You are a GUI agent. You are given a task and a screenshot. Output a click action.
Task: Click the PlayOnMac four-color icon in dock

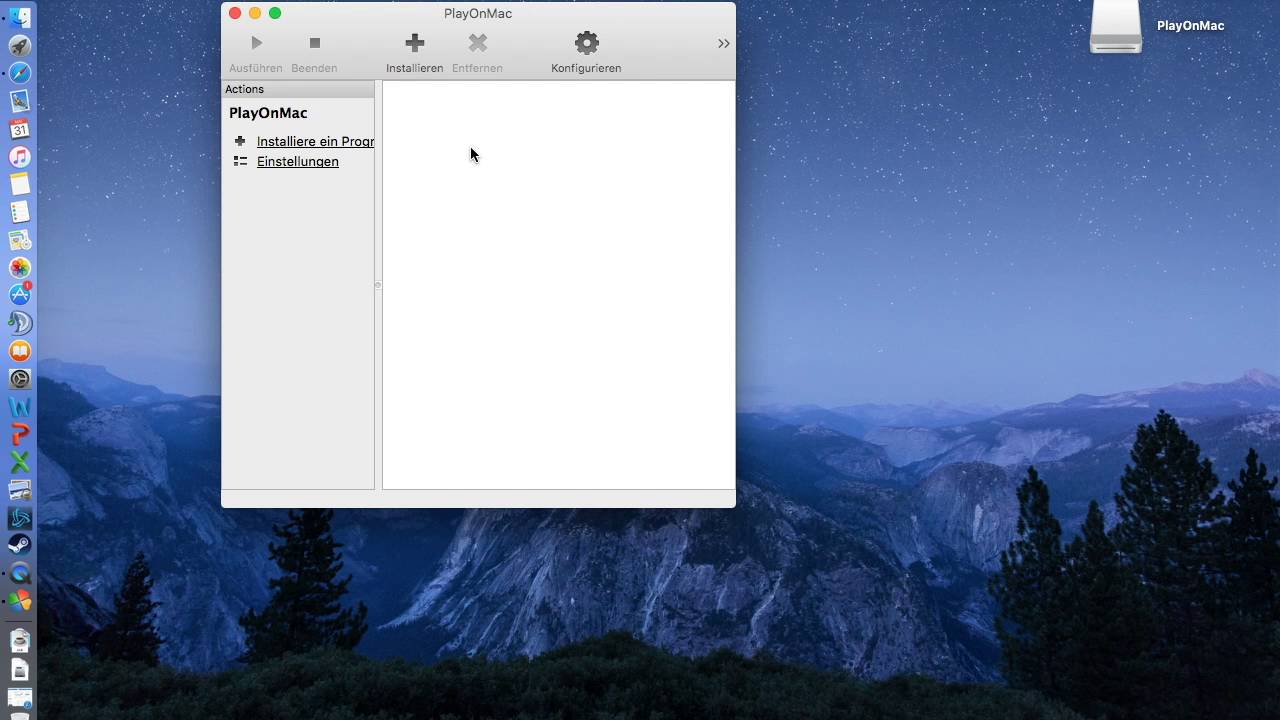20,601
